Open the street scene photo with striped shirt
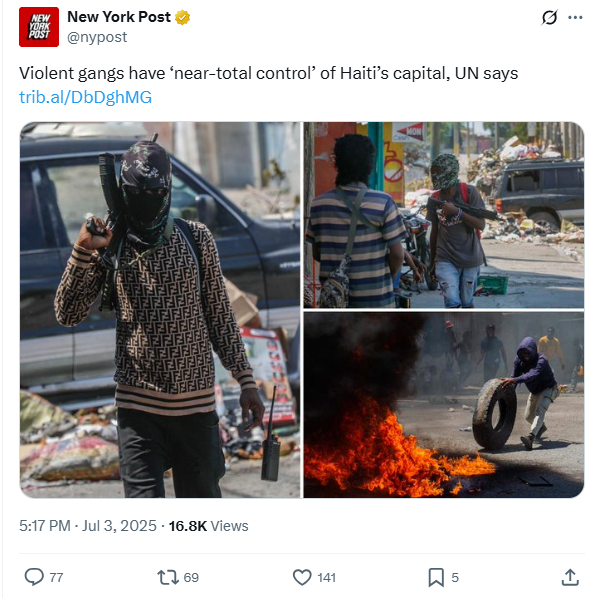Screen dimensions: 599x598 click(444, 215)
